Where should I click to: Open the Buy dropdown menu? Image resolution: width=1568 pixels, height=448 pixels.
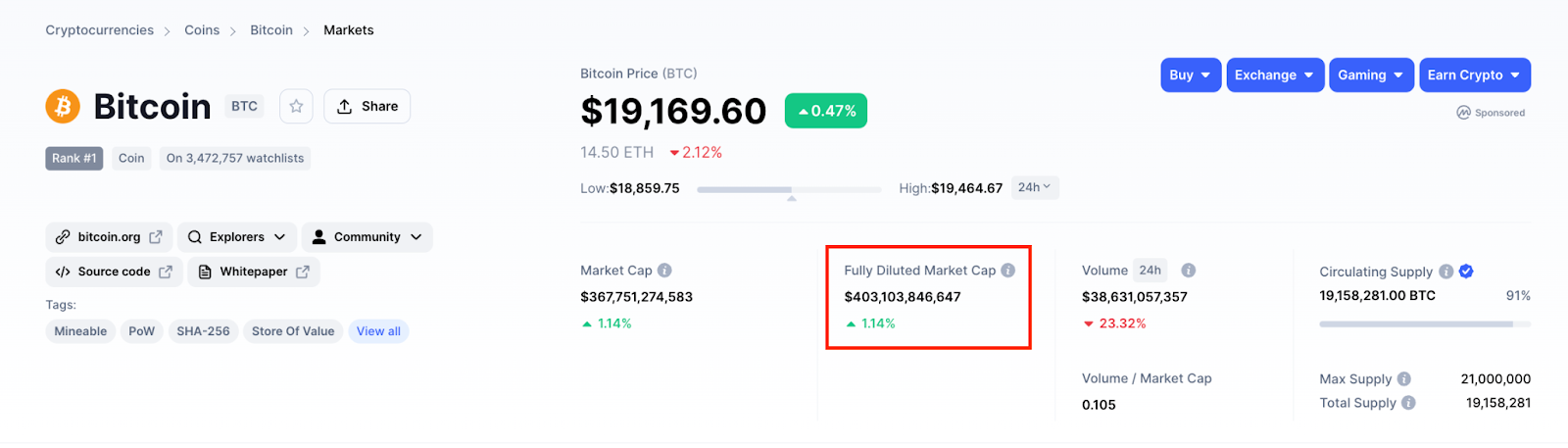1190,75
